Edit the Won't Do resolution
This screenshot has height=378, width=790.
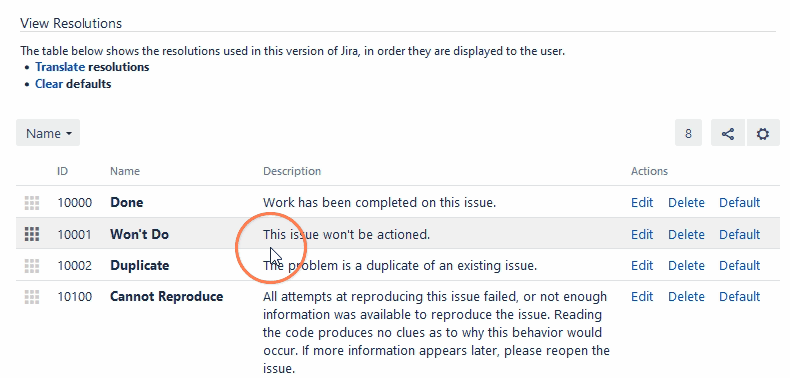pos(642,234)
